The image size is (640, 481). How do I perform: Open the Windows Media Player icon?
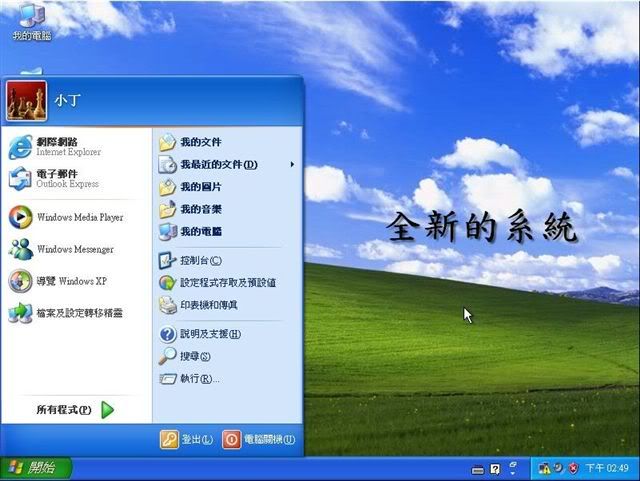click(20, 217)
